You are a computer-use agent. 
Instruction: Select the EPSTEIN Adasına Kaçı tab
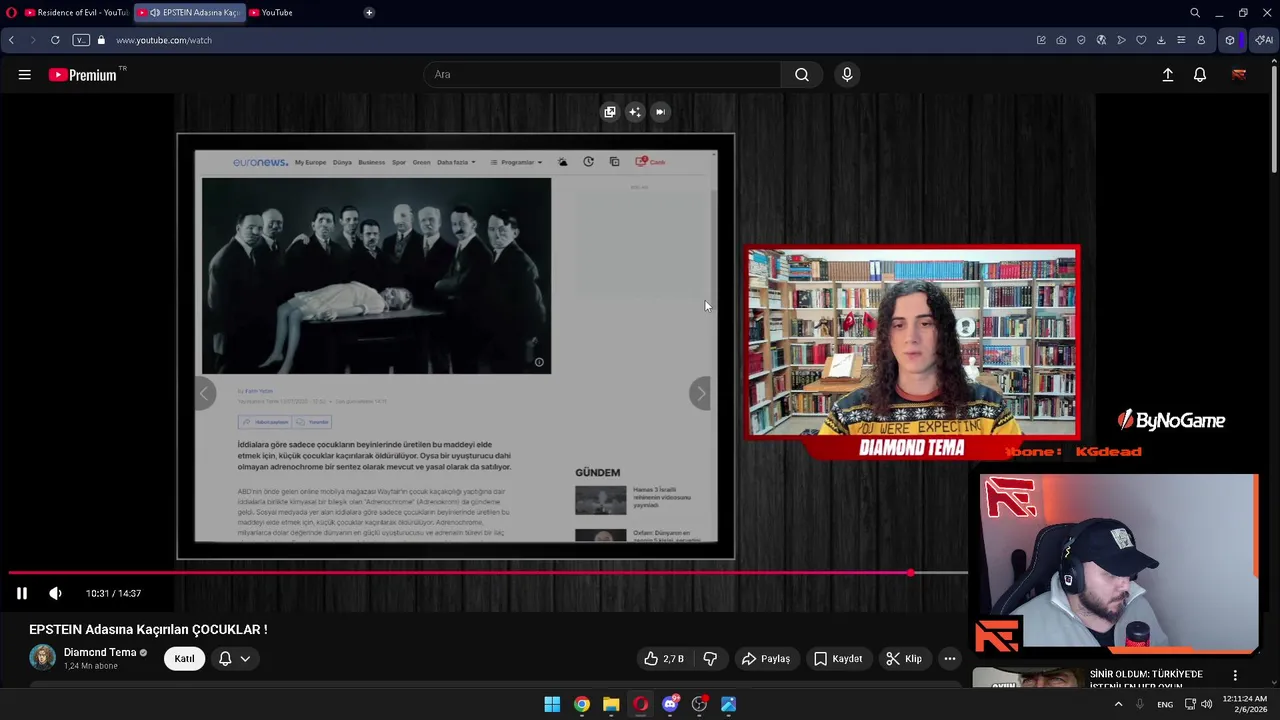189,13
